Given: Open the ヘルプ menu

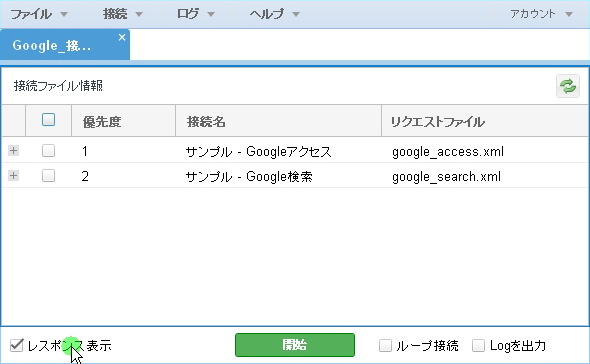Looking at the screenshot, I should point(275,14).
